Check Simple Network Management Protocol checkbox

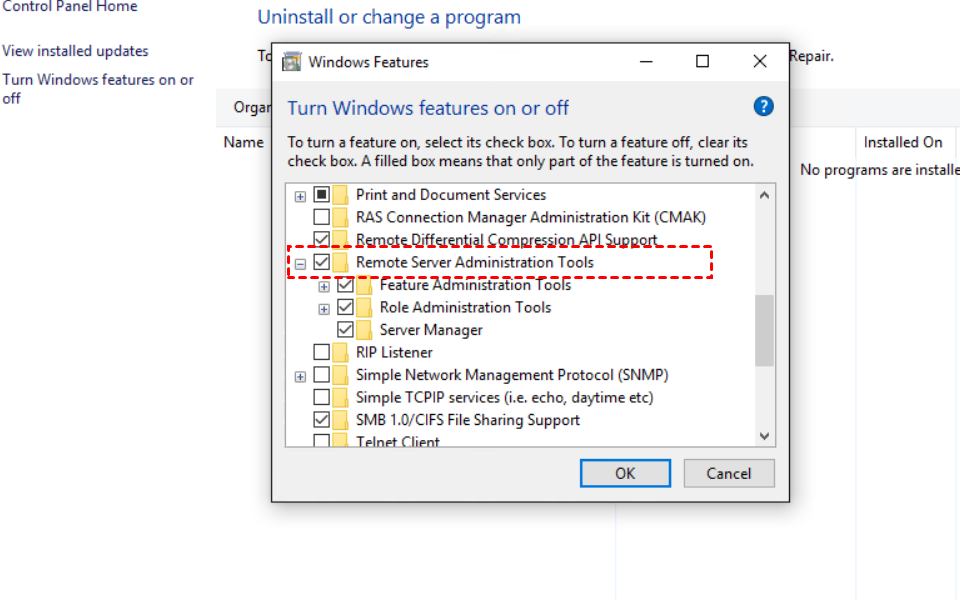pos(321,375)
